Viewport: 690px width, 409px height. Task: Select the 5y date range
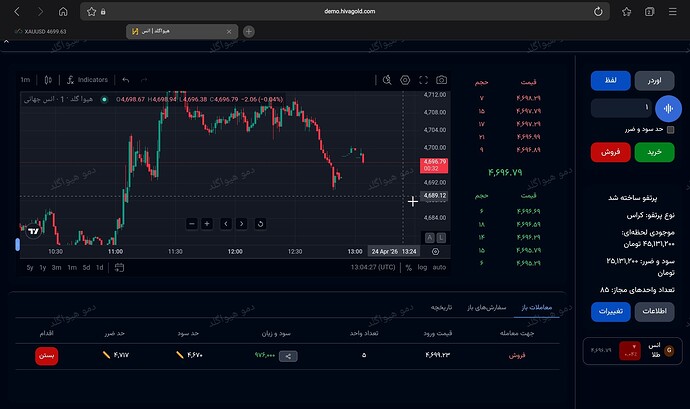pyautogui.click(x=29, y=267)
